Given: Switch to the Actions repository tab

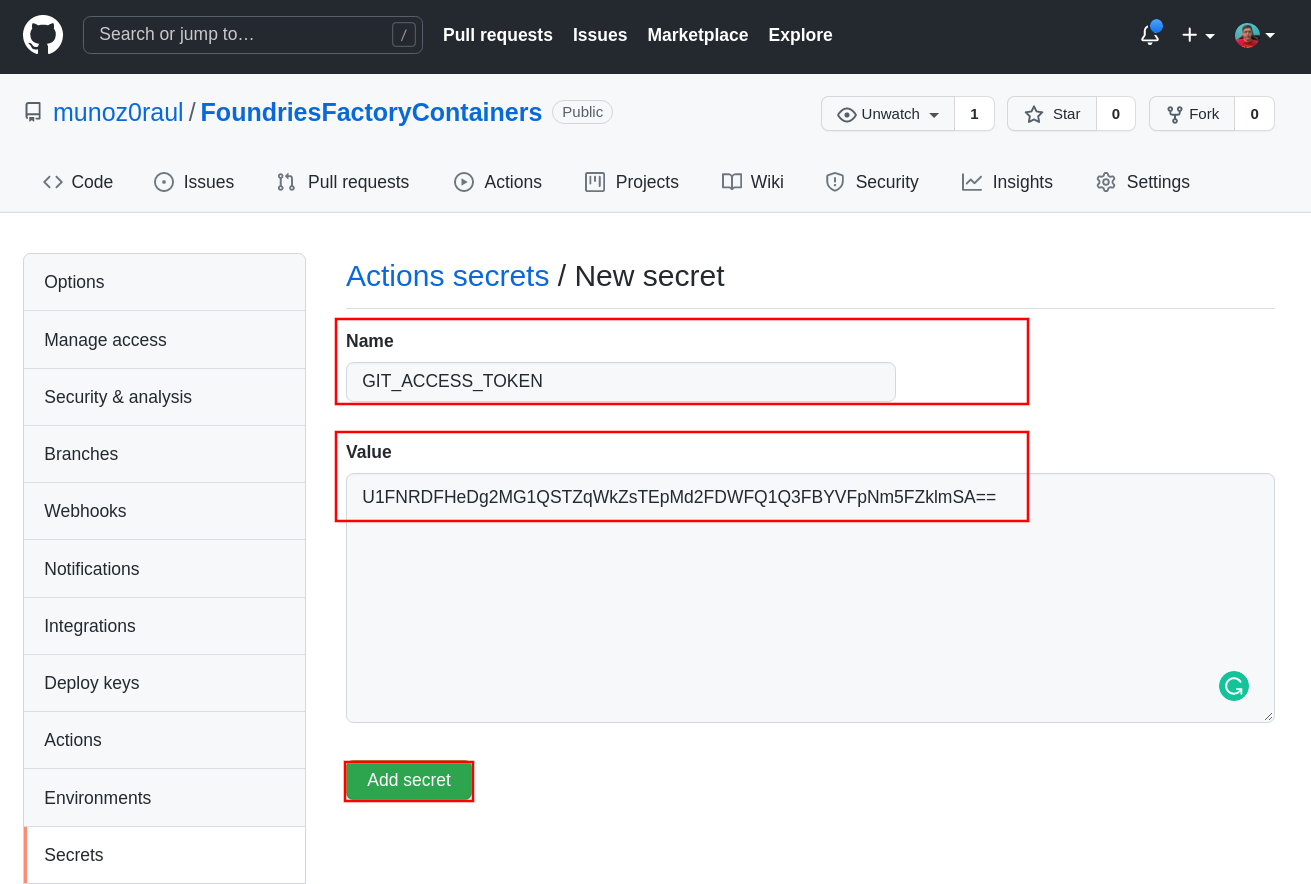Looking at the screenshot, I should click(x=497, y=182).
